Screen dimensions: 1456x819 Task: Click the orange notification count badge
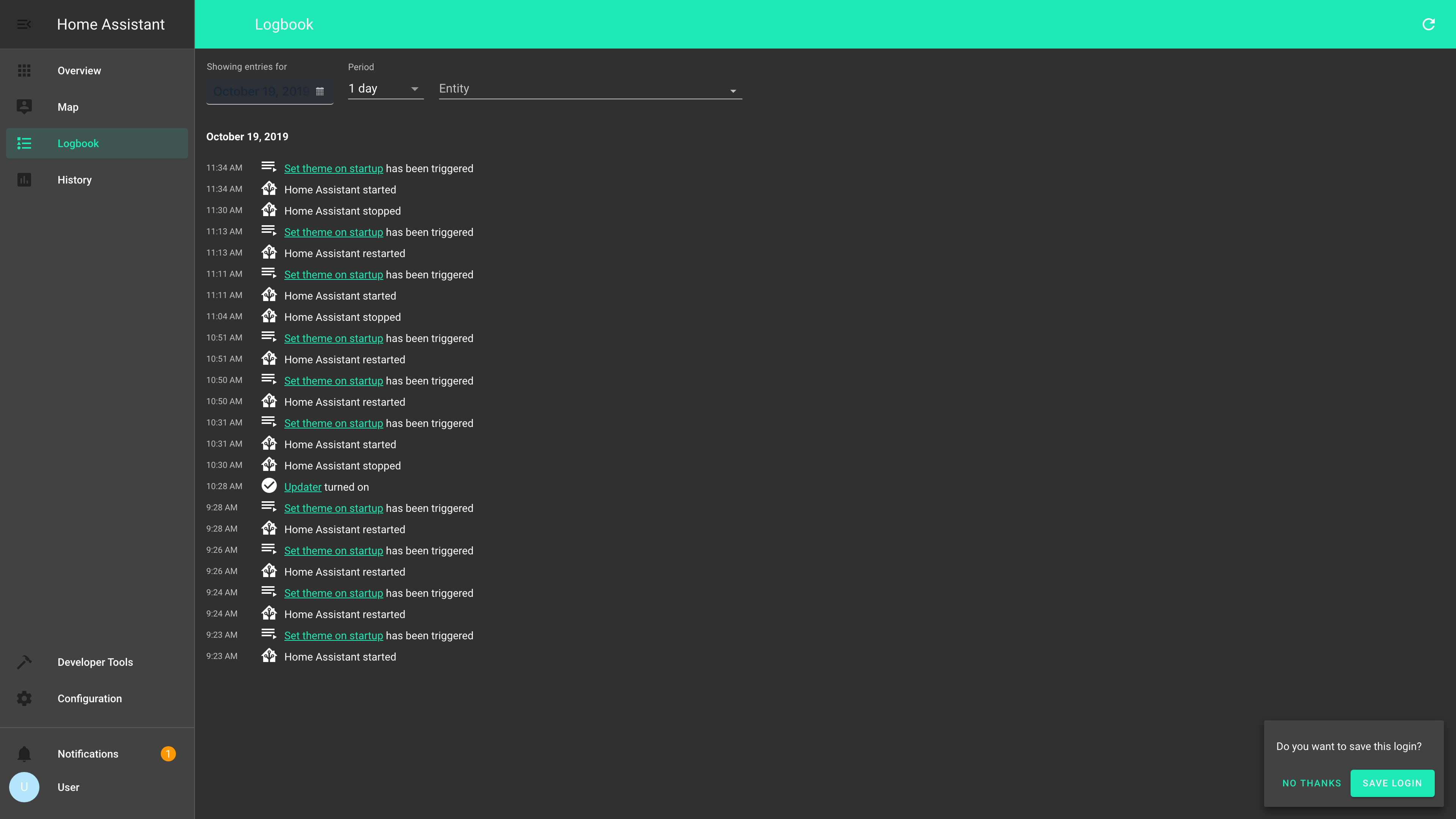[168, 754]
